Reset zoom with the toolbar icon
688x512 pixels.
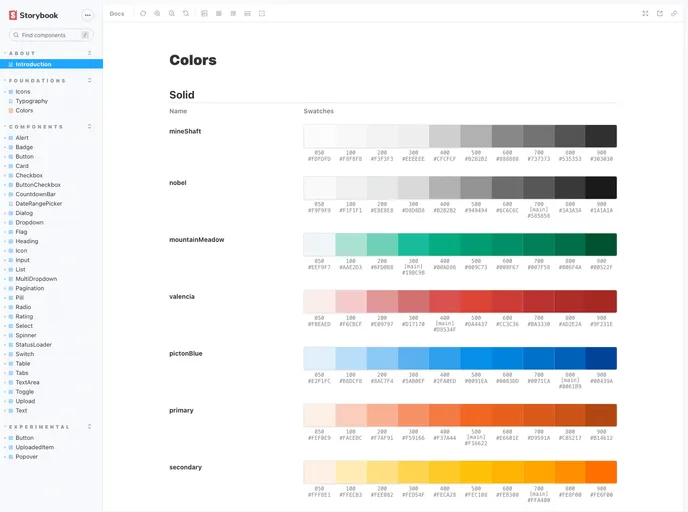pyautogui.click(x=186, y=14)
